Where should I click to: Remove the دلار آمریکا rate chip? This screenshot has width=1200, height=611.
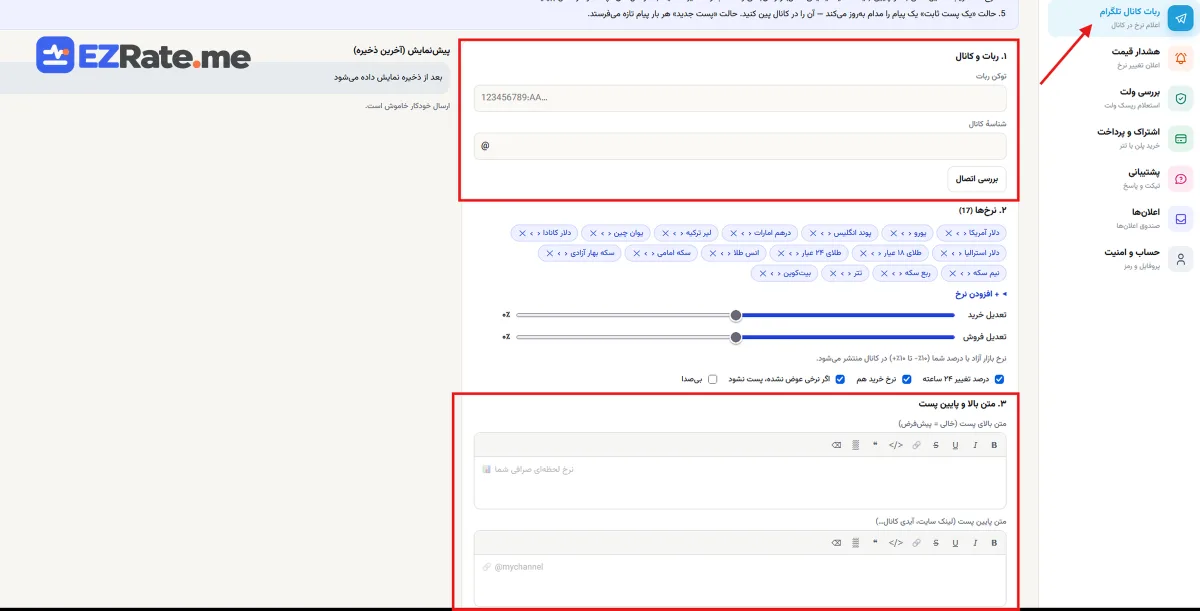948,233
